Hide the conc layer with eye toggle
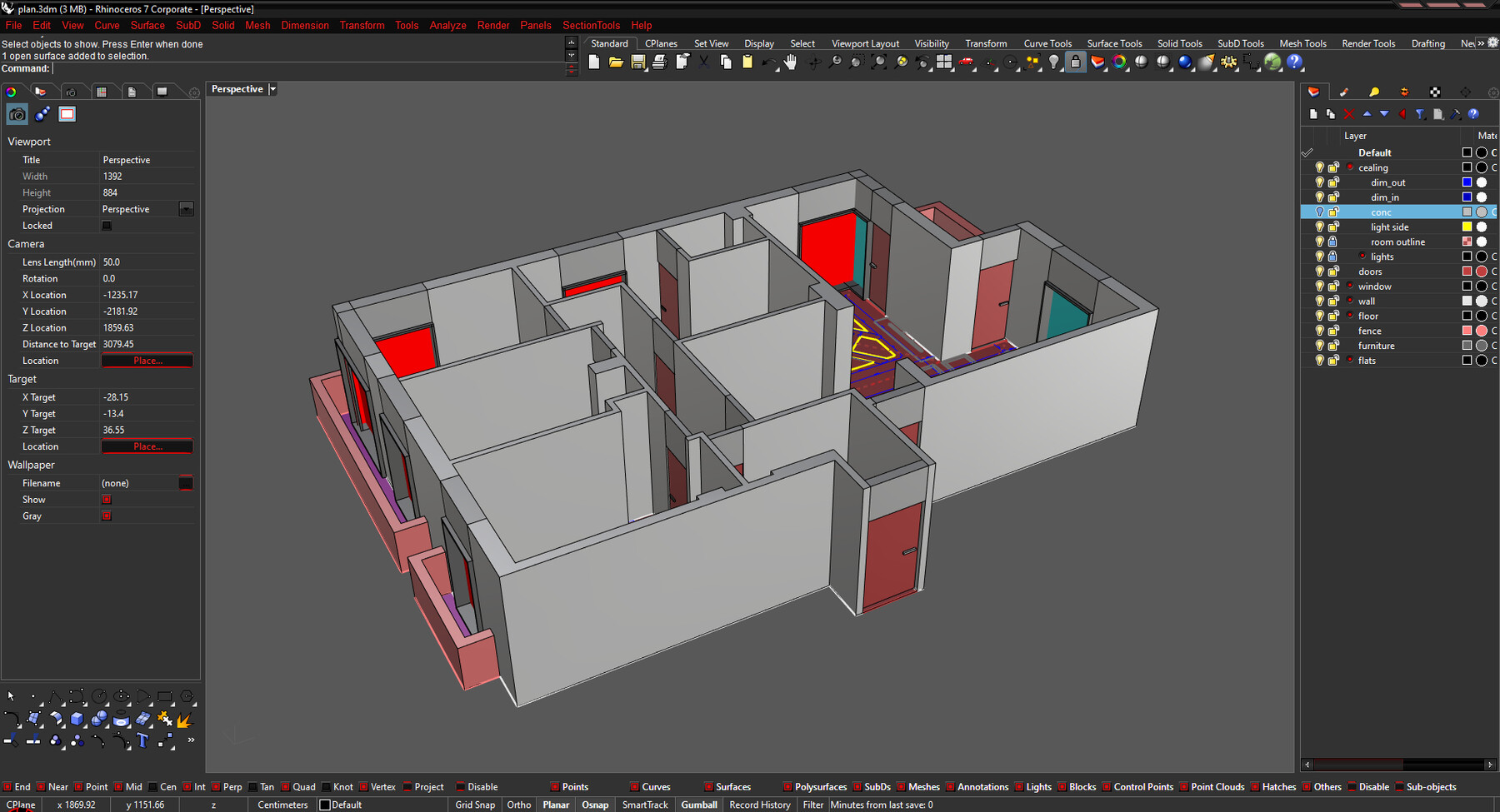The height and width of the screenshot is (812, 1500). coord(1319,212)
